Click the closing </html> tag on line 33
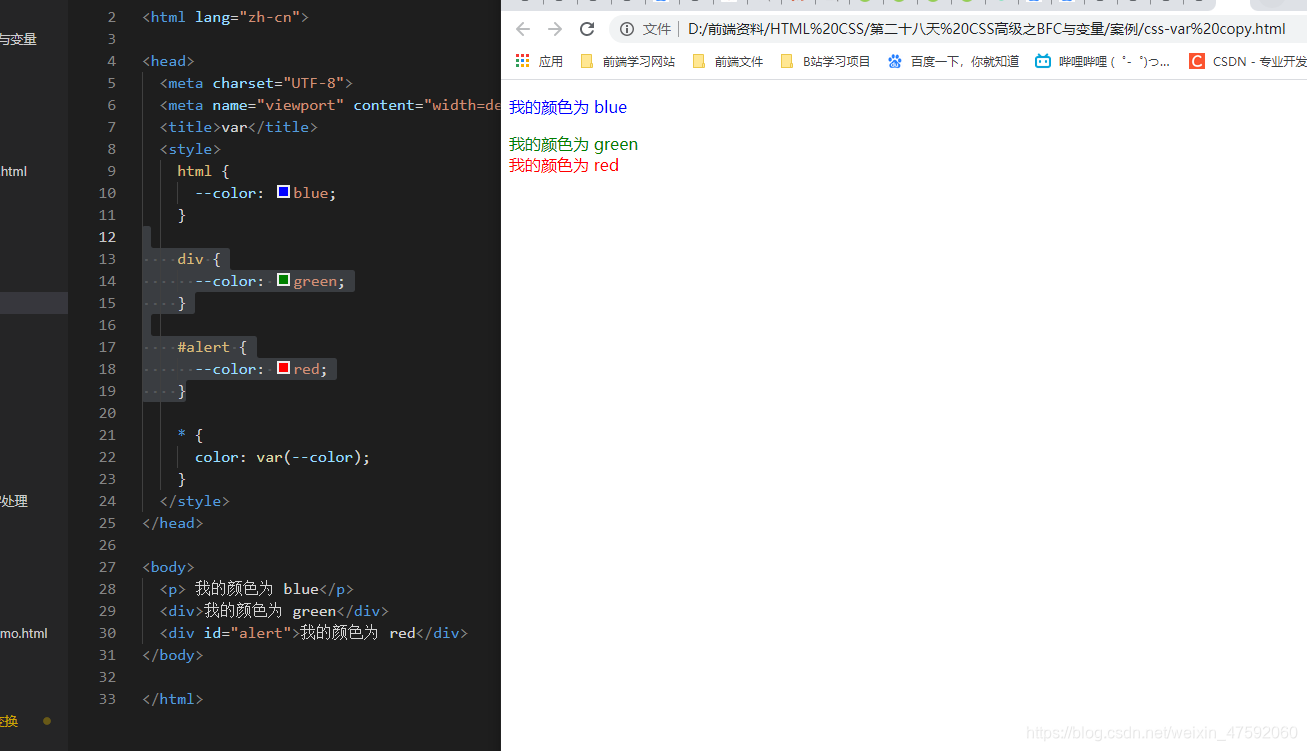This screenshot has height=751, width=1307. click(x=173, y=699)
